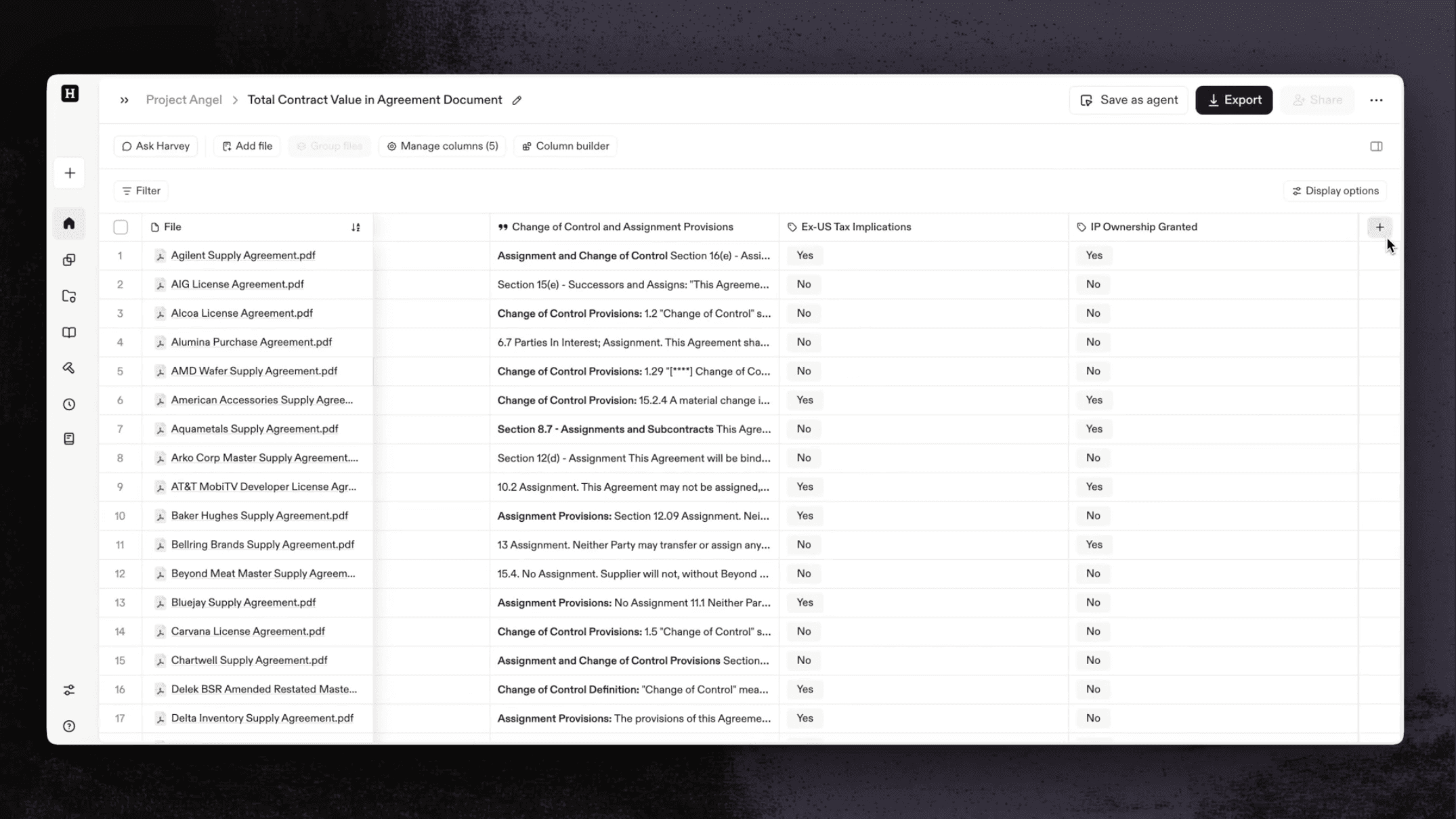Viewport: 1456px width, 819px height.
Task: Click the pencil icon to rename title
Action: tap(517, 100)
